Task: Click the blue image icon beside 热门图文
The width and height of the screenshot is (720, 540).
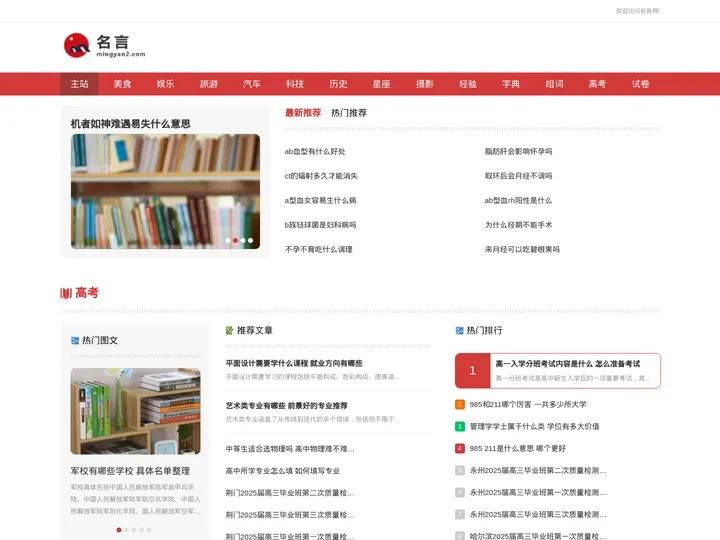Action: pos(75,341)
